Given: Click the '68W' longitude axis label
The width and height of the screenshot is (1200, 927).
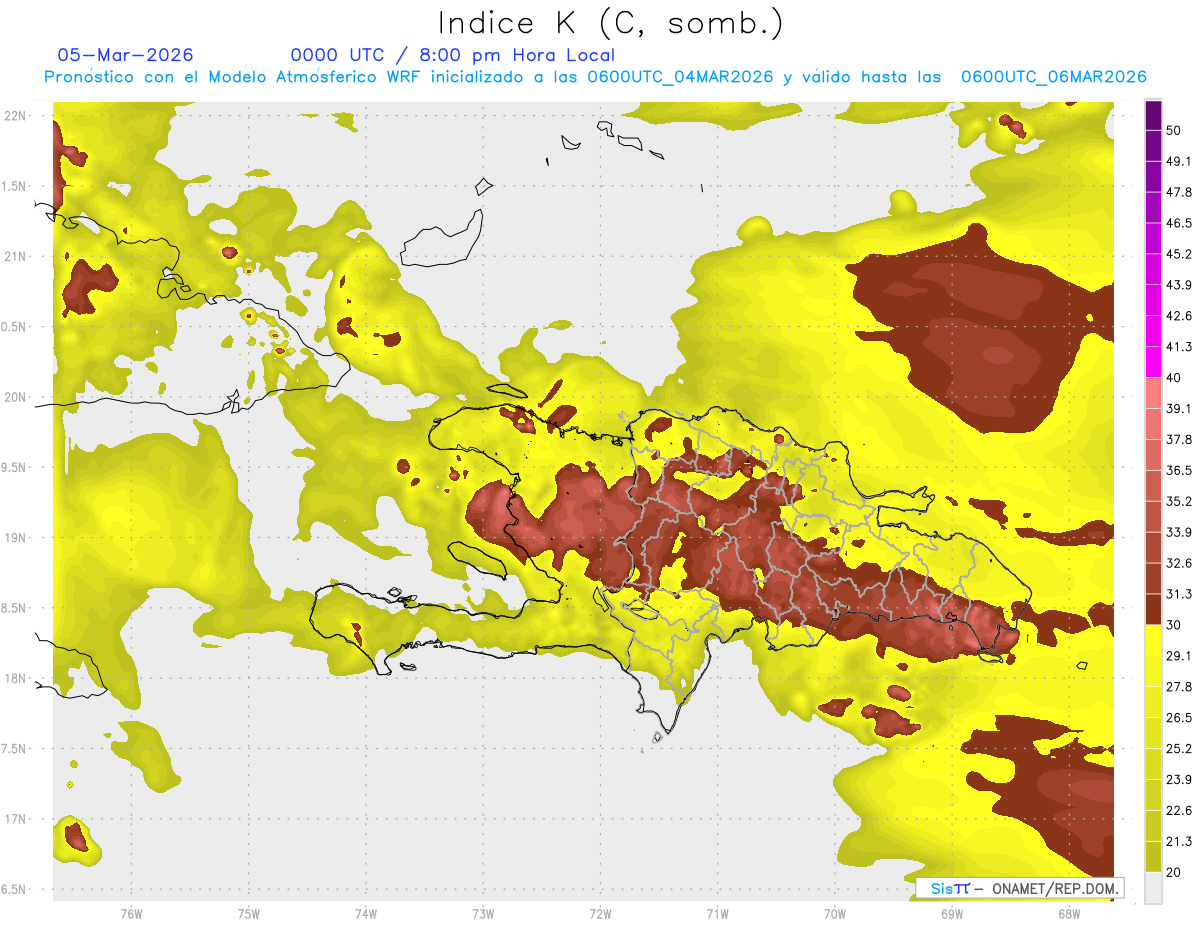Looking at the screenshot, I should tap(1069, 912).
